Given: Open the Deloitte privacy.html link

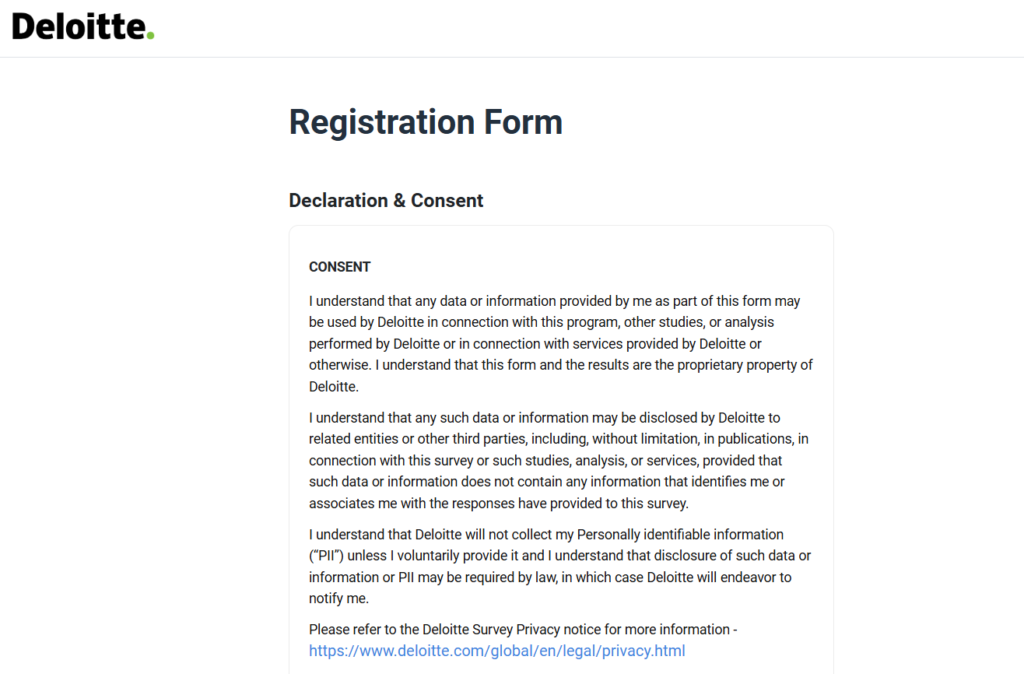Looking at the screenshot, I should click(497, 651).
